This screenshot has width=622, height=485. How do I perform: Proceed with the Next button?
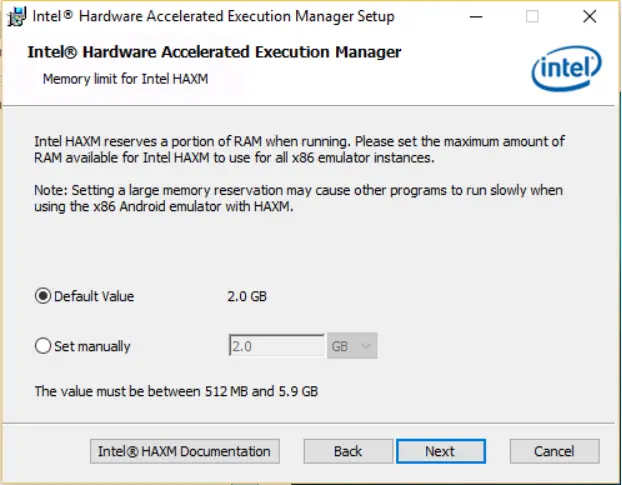pos(441,451)
